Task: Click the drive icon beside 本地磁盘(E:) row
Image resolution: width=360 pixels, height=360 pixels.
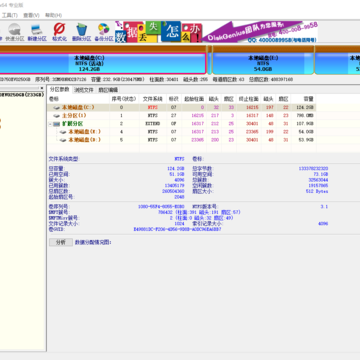Action: pos(63,132)
